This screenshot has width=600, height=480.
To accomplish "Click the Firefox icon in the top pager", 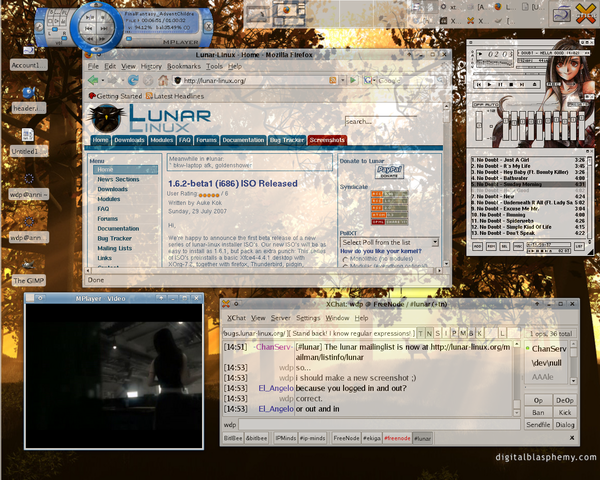I will [x=286, y=10].
